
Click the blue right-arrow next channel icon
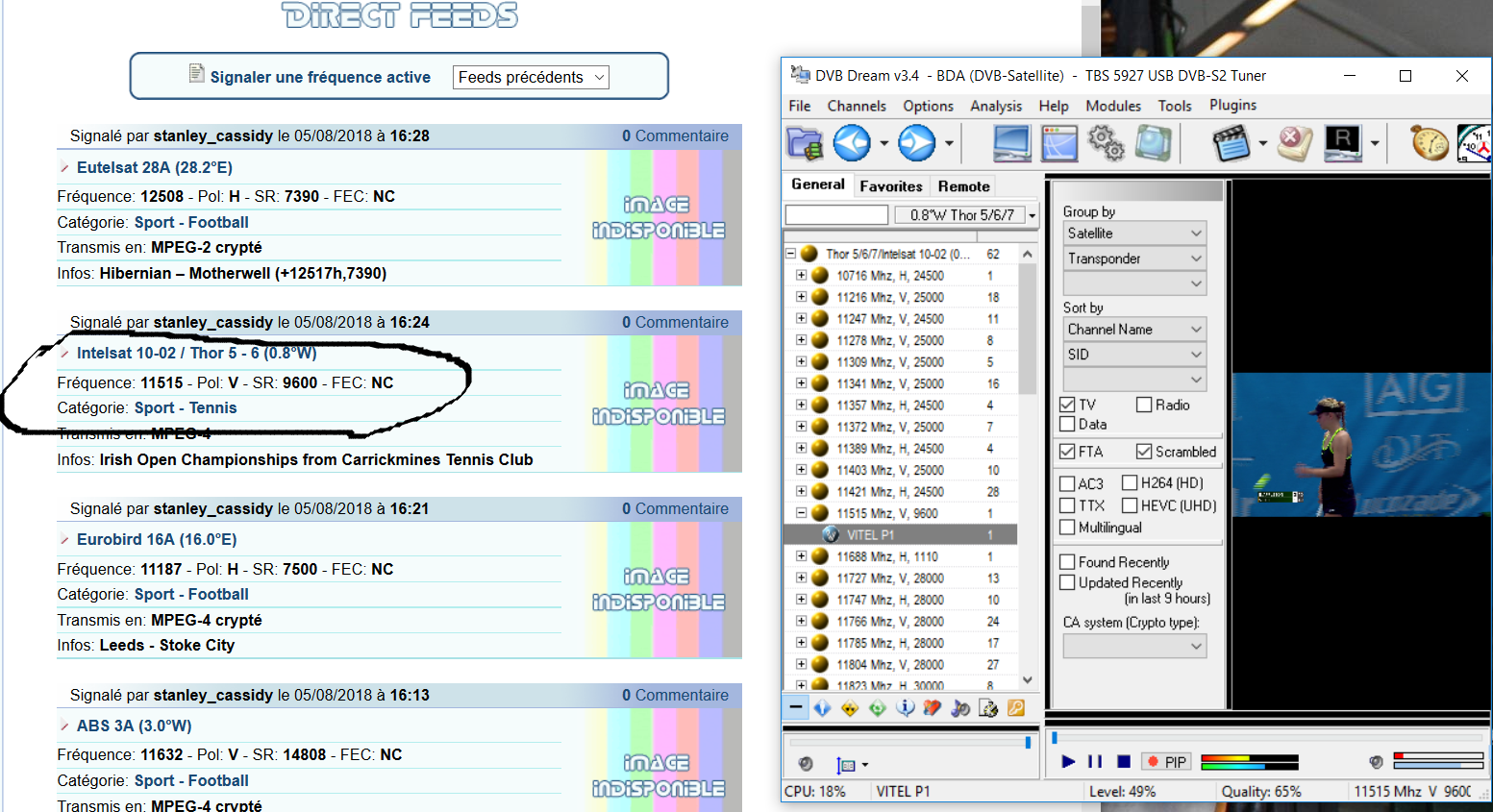916,143
